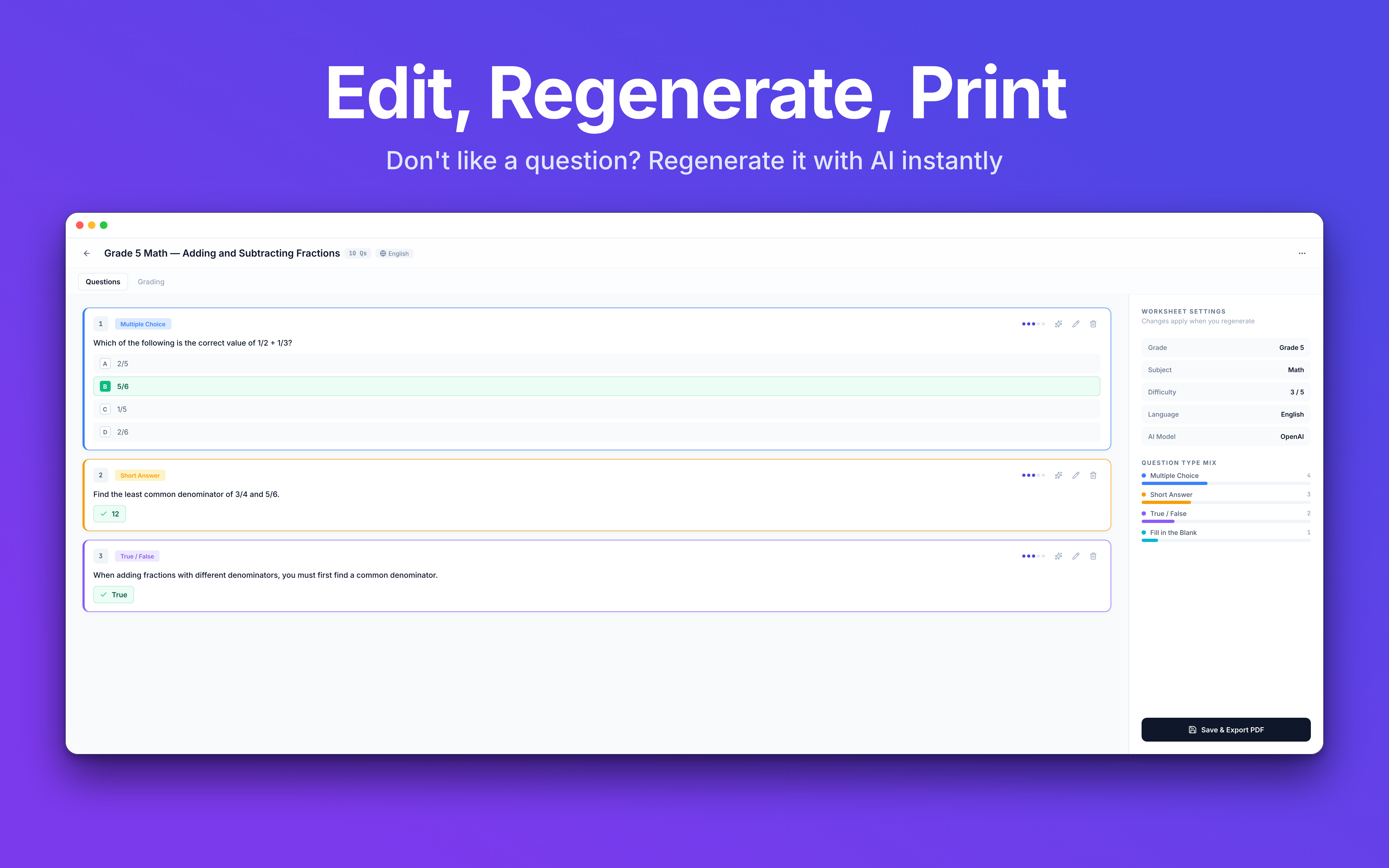Click the Worksheet Settings heading
This screenshot has height=868, width=1389.
click(1184, 311)
